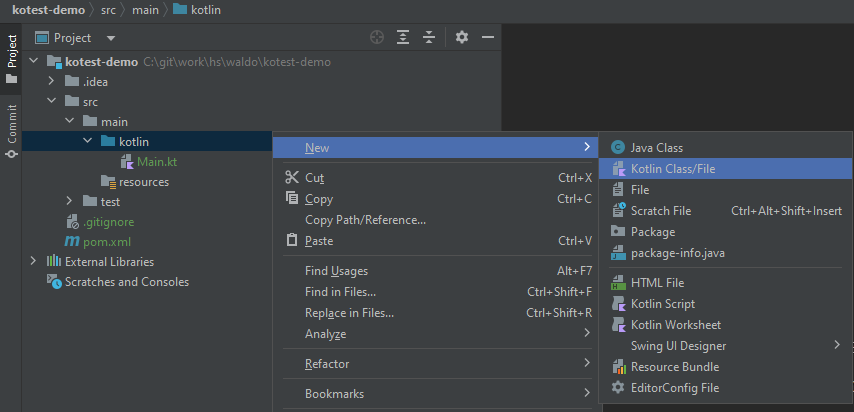The height and width of the screenshot is (412, 854).
Task: Click kotlin in the breadcrumb
Action: (x=198, y=10)
